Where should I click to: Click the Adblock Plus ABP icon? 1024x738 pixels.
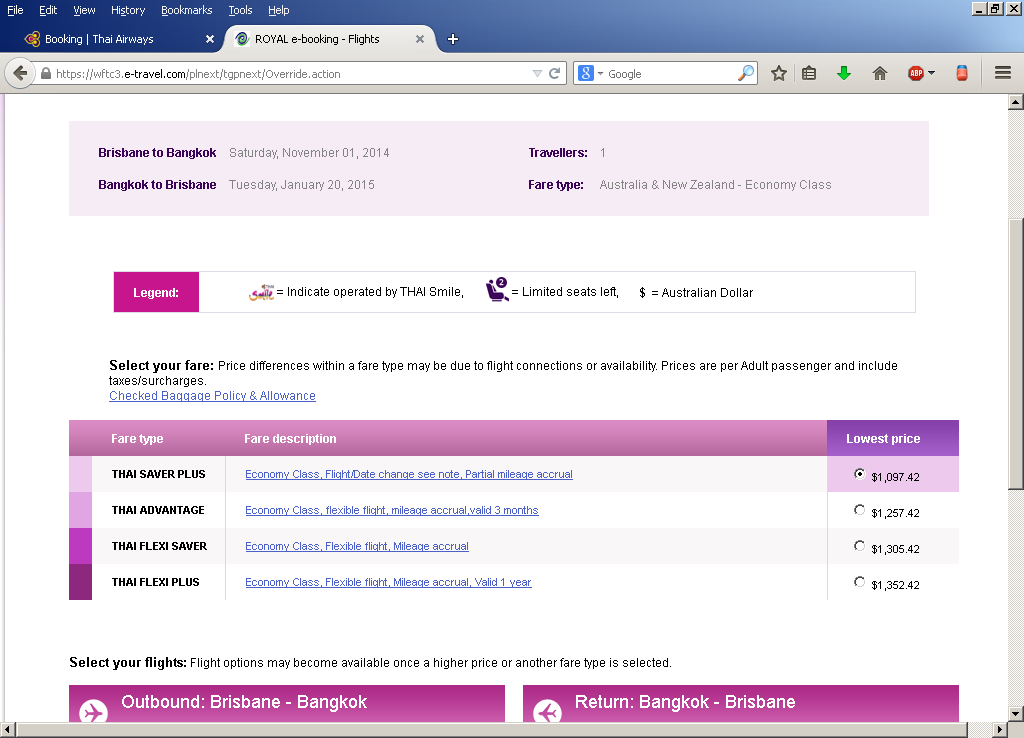(x=915, y=74)
